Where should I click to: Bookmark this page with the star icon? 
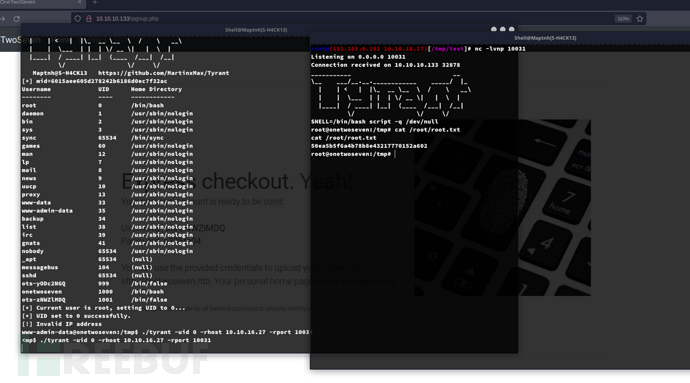click(x=640, y=19)
